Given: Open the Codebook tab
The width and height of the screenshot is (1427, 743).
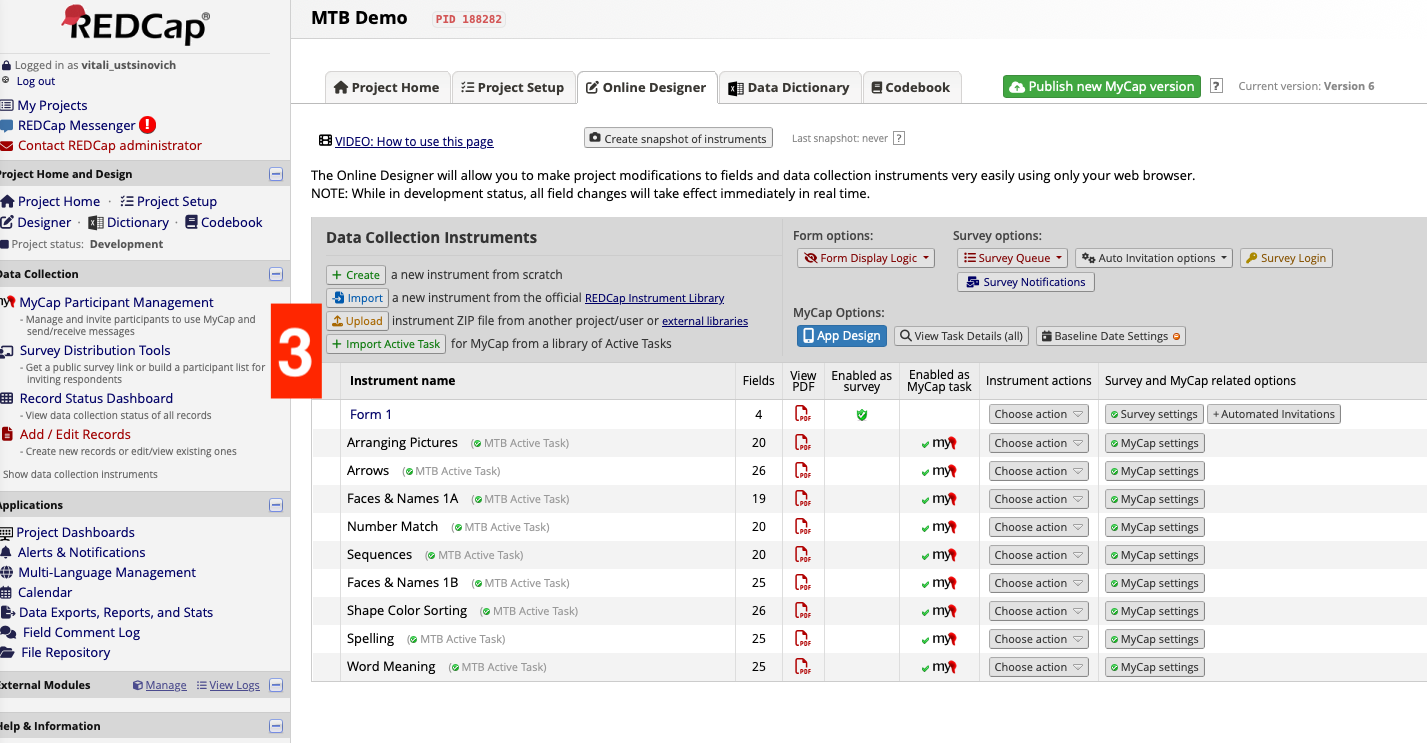Looking at the screenshot, I should (x=911, y=87).
